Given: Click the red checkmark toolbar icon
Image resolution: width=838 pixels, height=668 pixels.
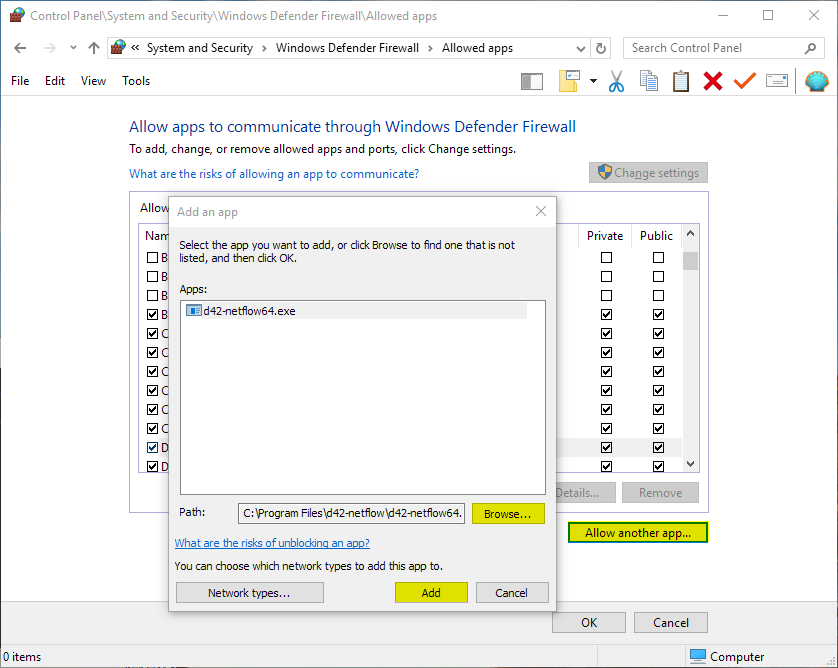Looking at the screenshot, I should 744,81.
